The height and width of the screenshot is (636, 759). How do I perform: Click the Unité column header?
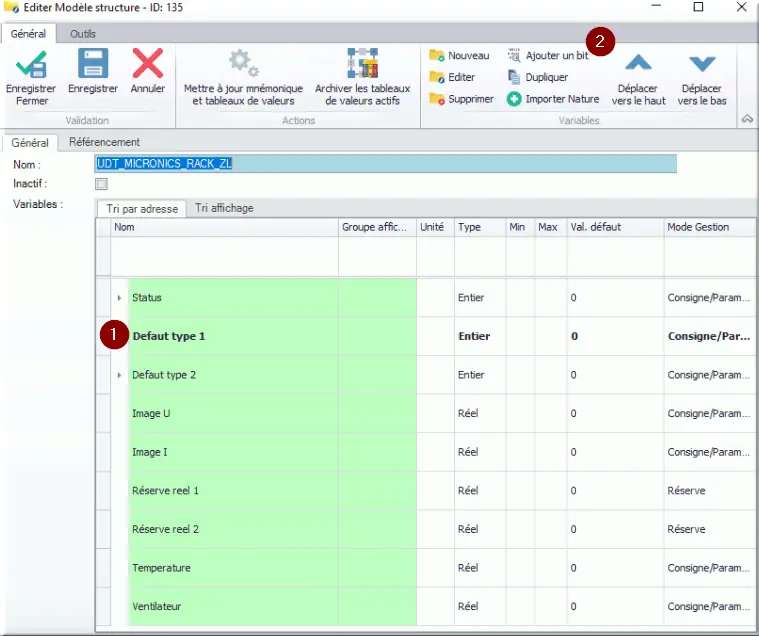[x=435, y=227]
